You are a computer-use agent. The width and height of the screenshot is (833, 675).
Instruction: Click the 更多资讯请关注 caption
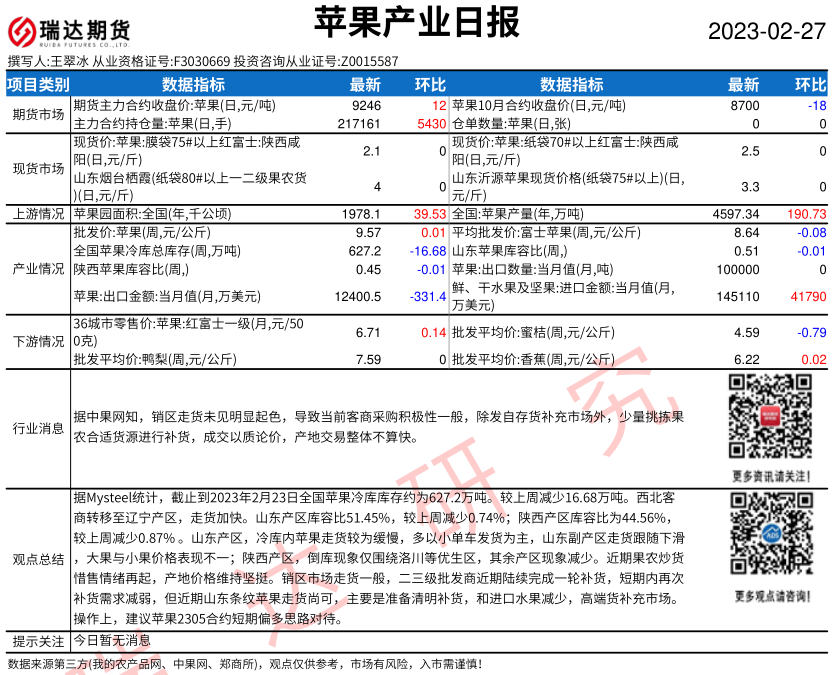tap(770, 475)
